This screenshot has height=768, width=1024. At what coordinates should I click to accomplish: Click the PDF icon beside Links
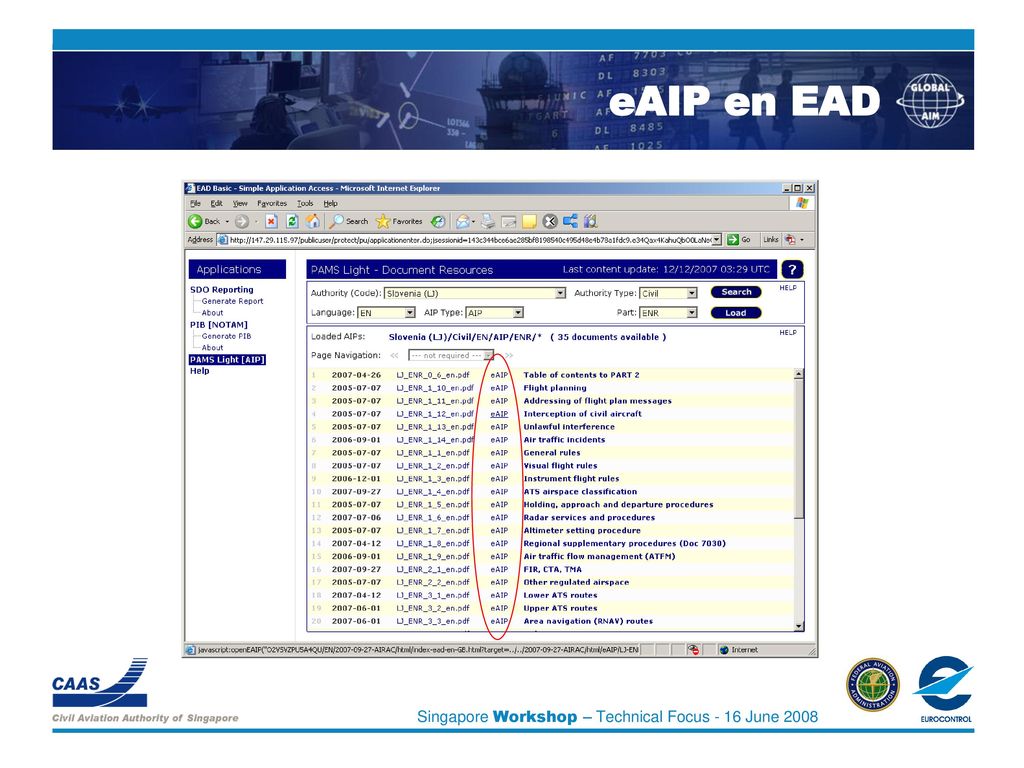pyautogui.click(x=790, y=240)
